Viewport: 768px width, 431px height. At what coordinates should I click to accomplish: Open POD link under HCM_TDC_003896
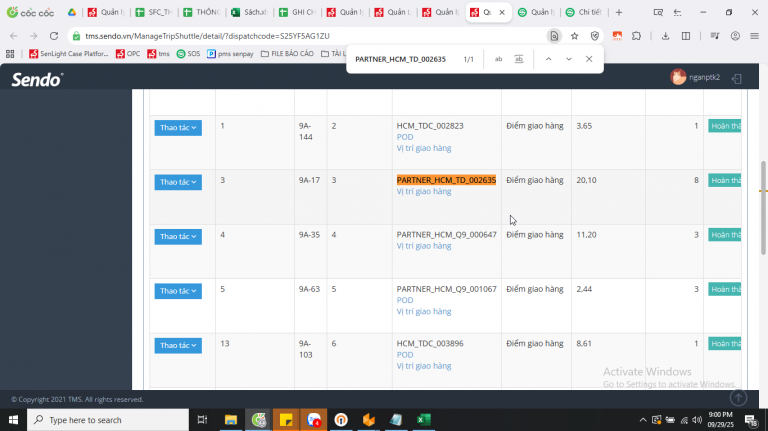[405, 354]
